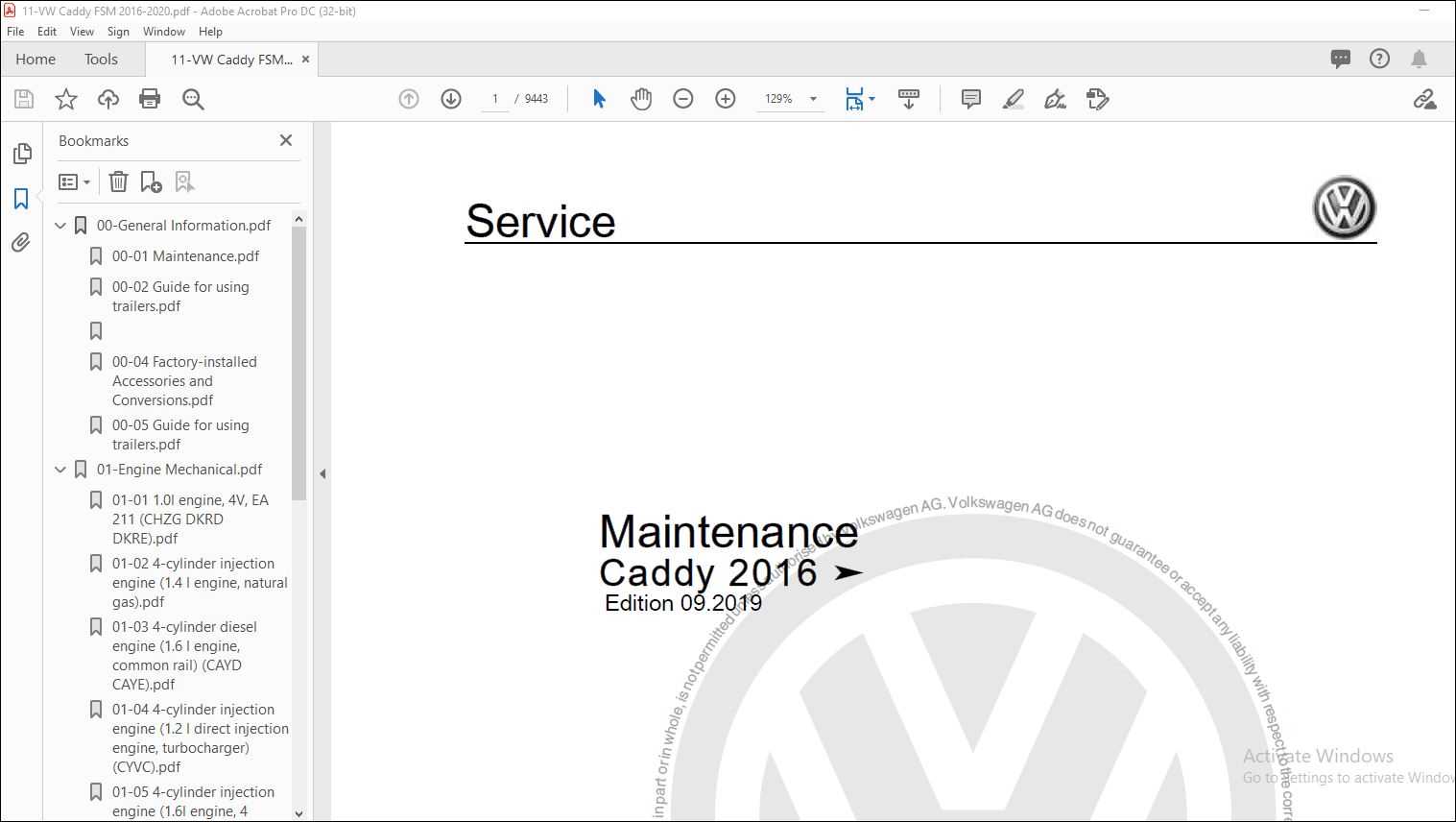This screenshot has height=822, width=1456.
Task: Open bookmark 01-01 1.0l engine, 4V
Action: [x=190, y=520]
